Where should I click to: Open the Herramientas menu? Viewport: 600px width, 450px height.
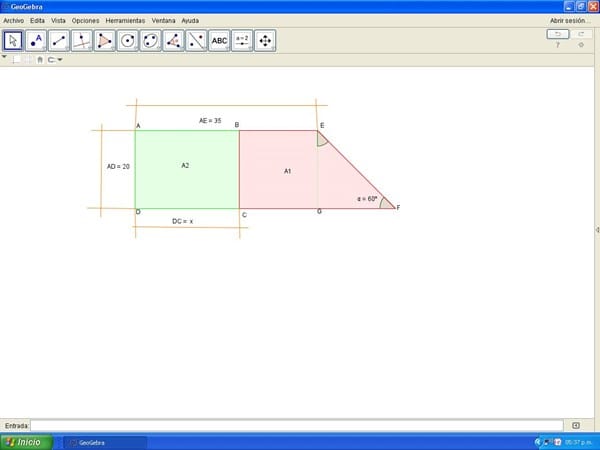click(x=125, y=21)
